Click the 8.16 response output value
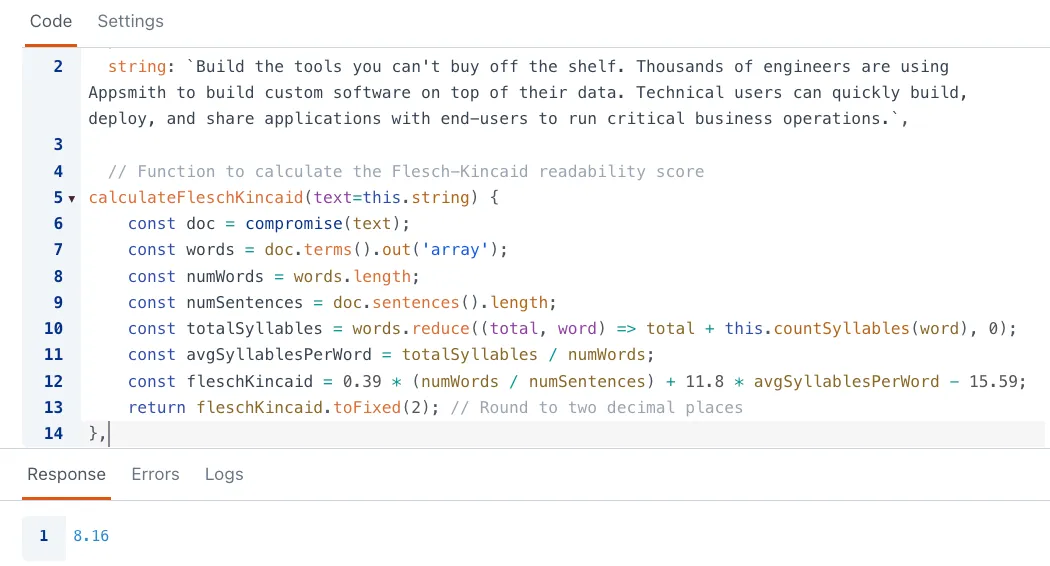The image size is (1050, 566). coord(91,536)
